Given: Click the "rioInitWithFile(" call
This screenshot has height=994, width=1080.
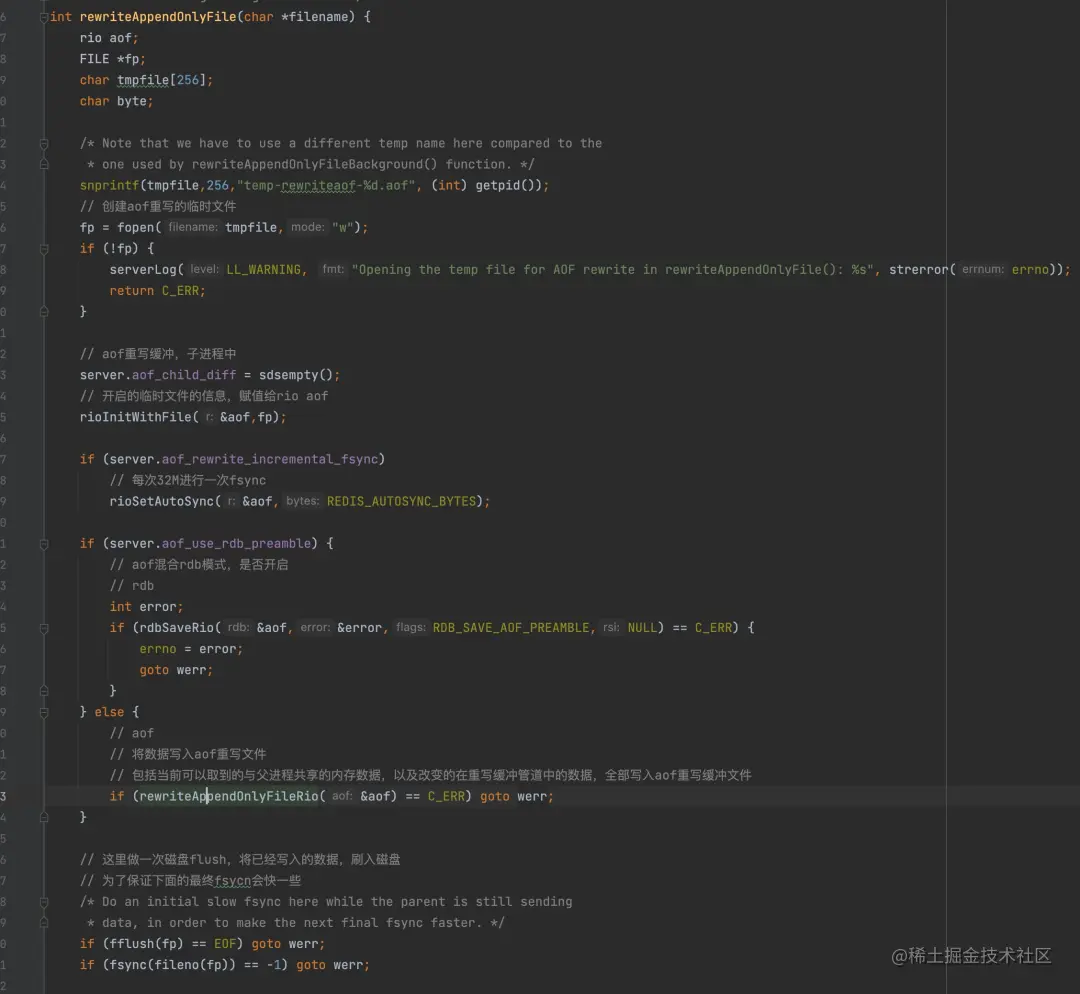Looking at the screenshot, I should tap(138, 417).
